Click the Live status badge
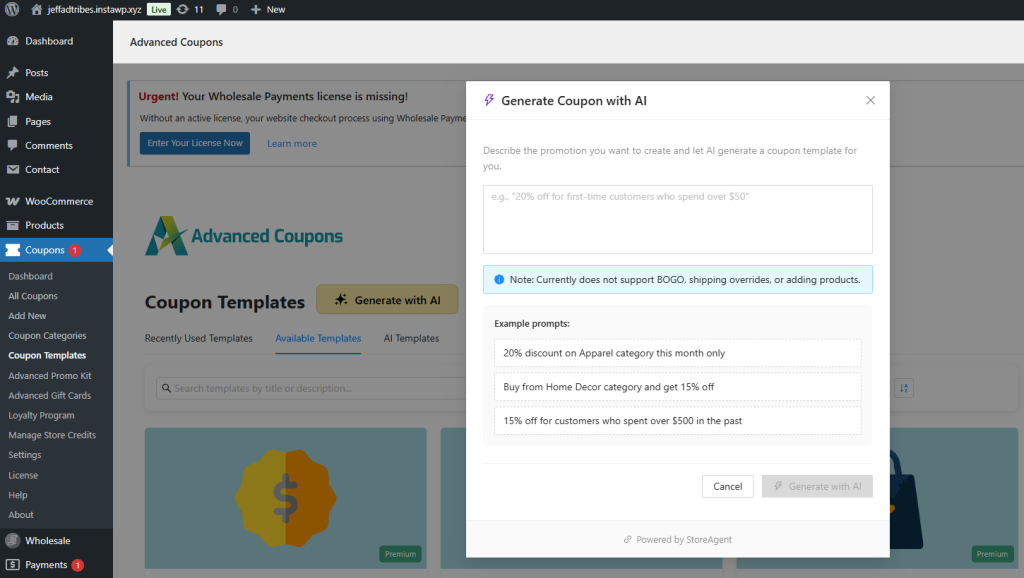 coord(159,9)
